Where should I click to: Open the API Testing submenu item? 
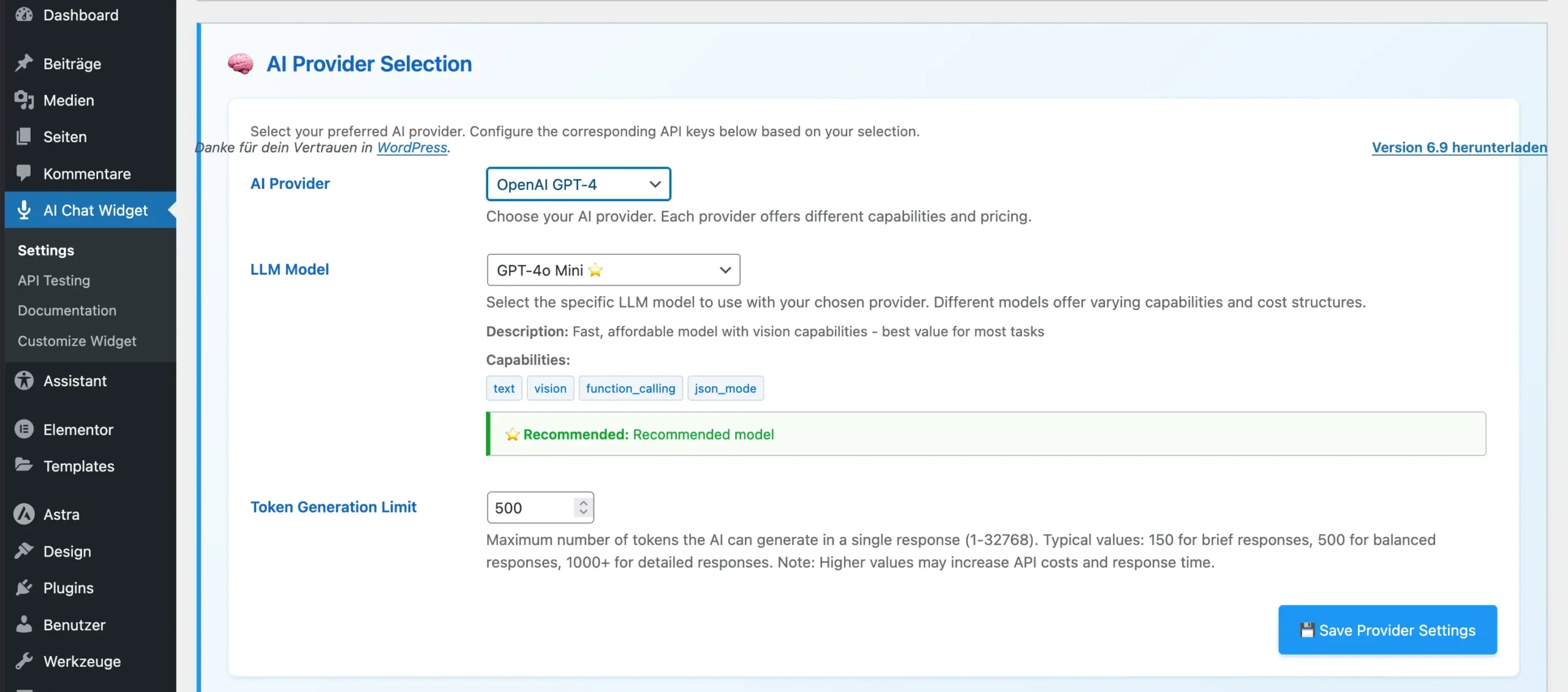click(54, 280)
